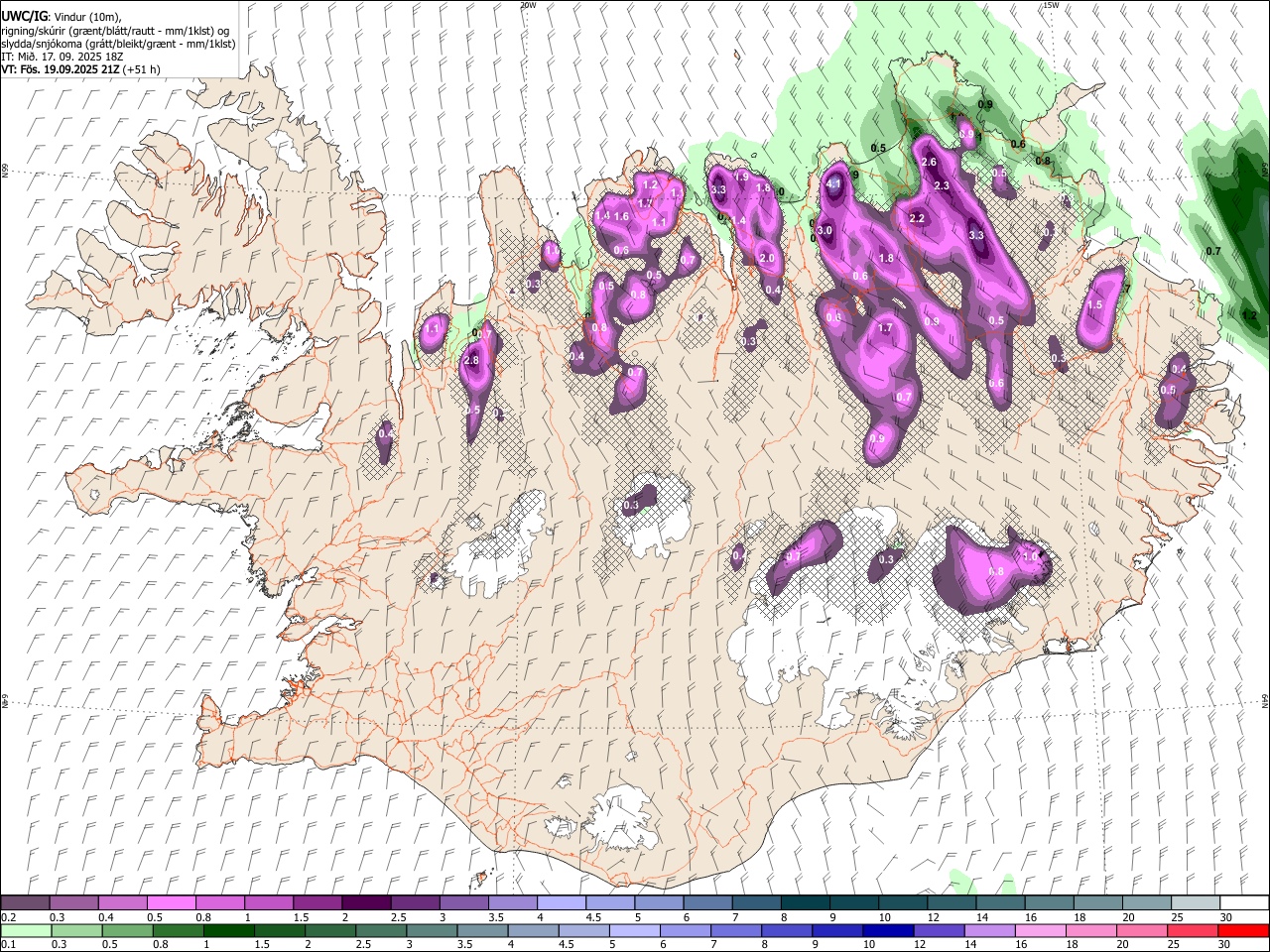Screen dimensions: 1270x952
Task: Click the bright pink 0.5 swatch in upper legend row
Action: pyautogui.click(x=171, y=903)
